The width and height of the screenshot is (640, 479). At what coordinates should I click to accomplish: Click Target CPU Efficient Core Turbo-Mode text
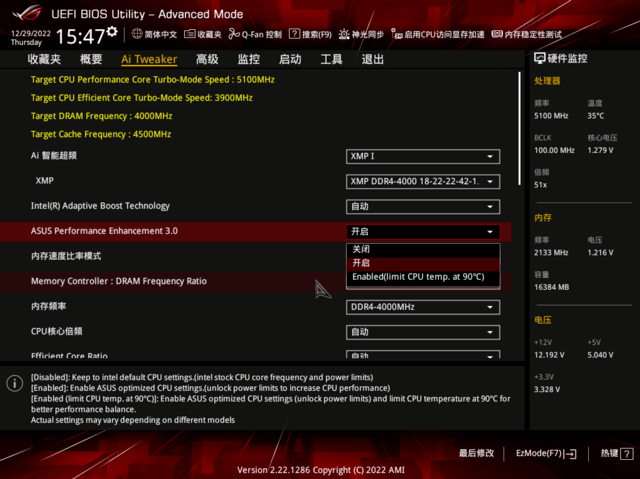142,98
